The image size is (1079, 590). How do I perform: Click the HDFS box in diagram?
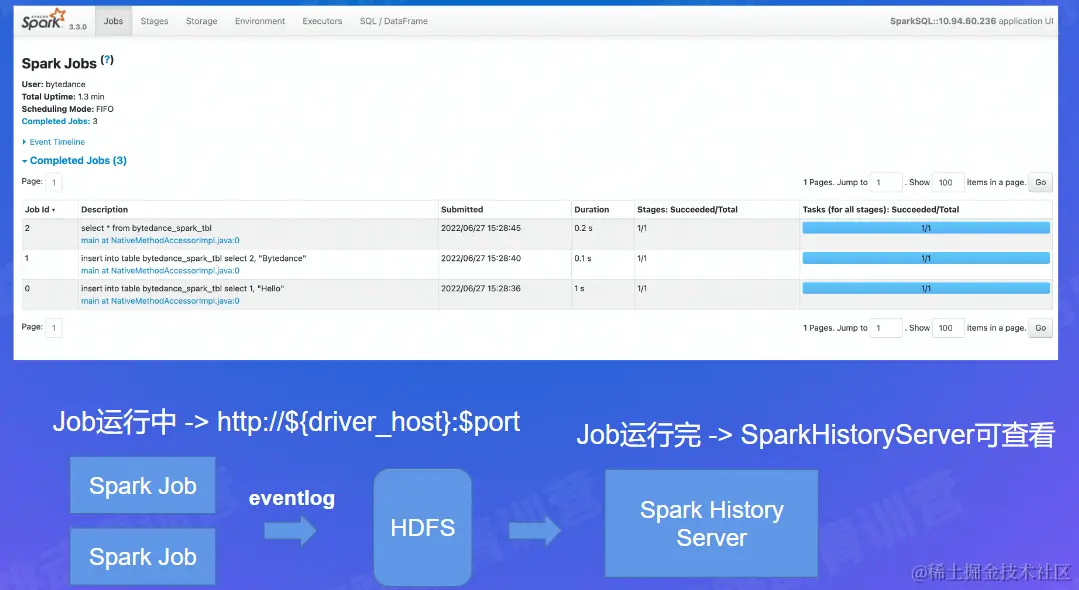click(423, 527)
